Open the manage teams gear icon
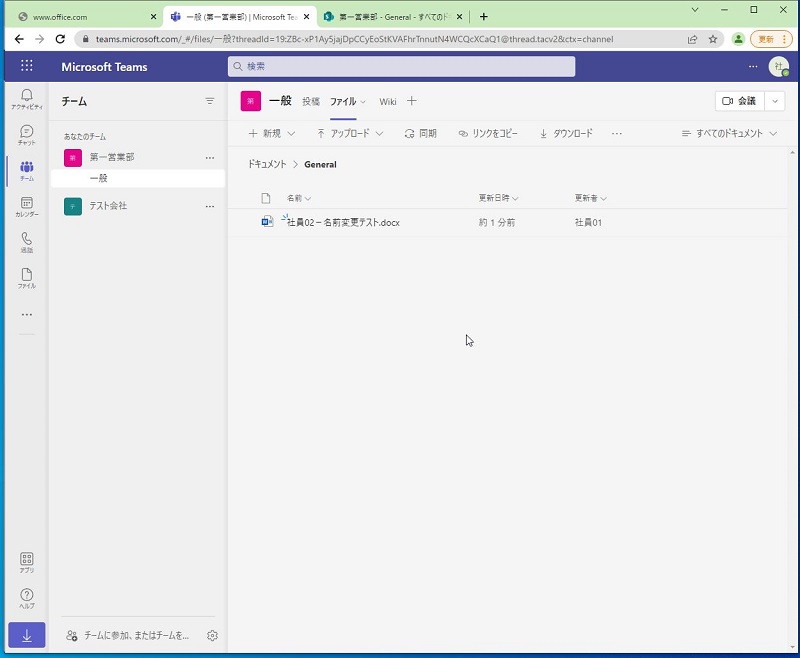800x658 pixels. pos(213,636)
